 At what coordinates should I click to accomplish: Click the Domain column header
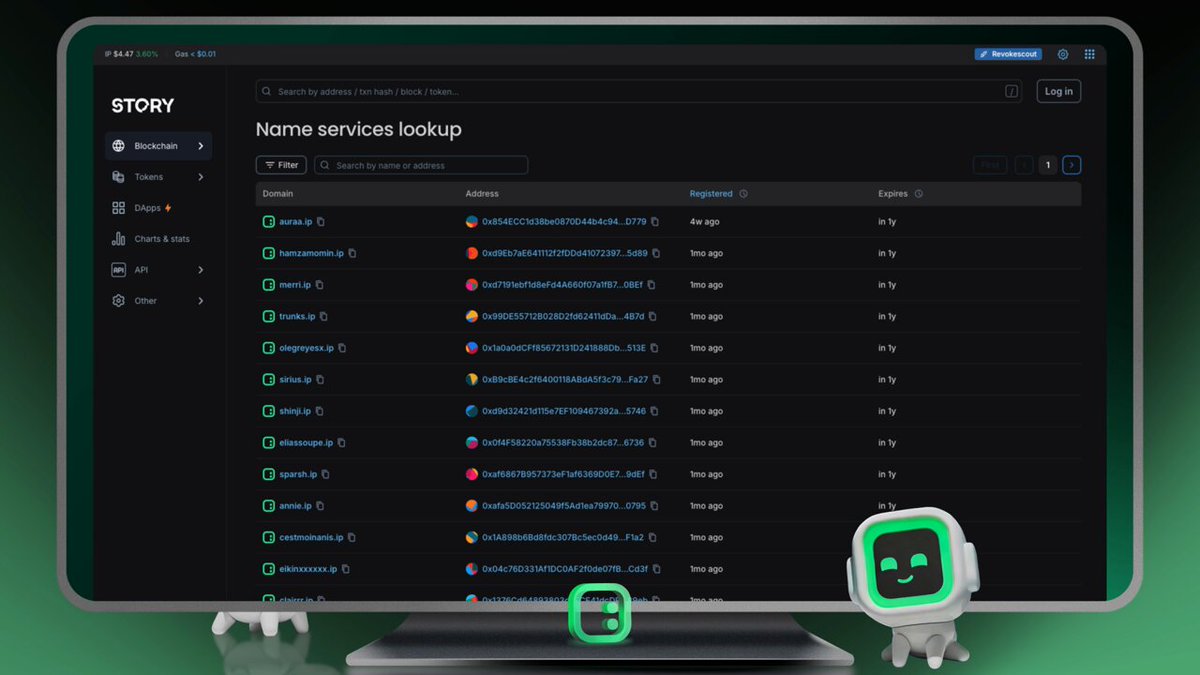[278, 194]
